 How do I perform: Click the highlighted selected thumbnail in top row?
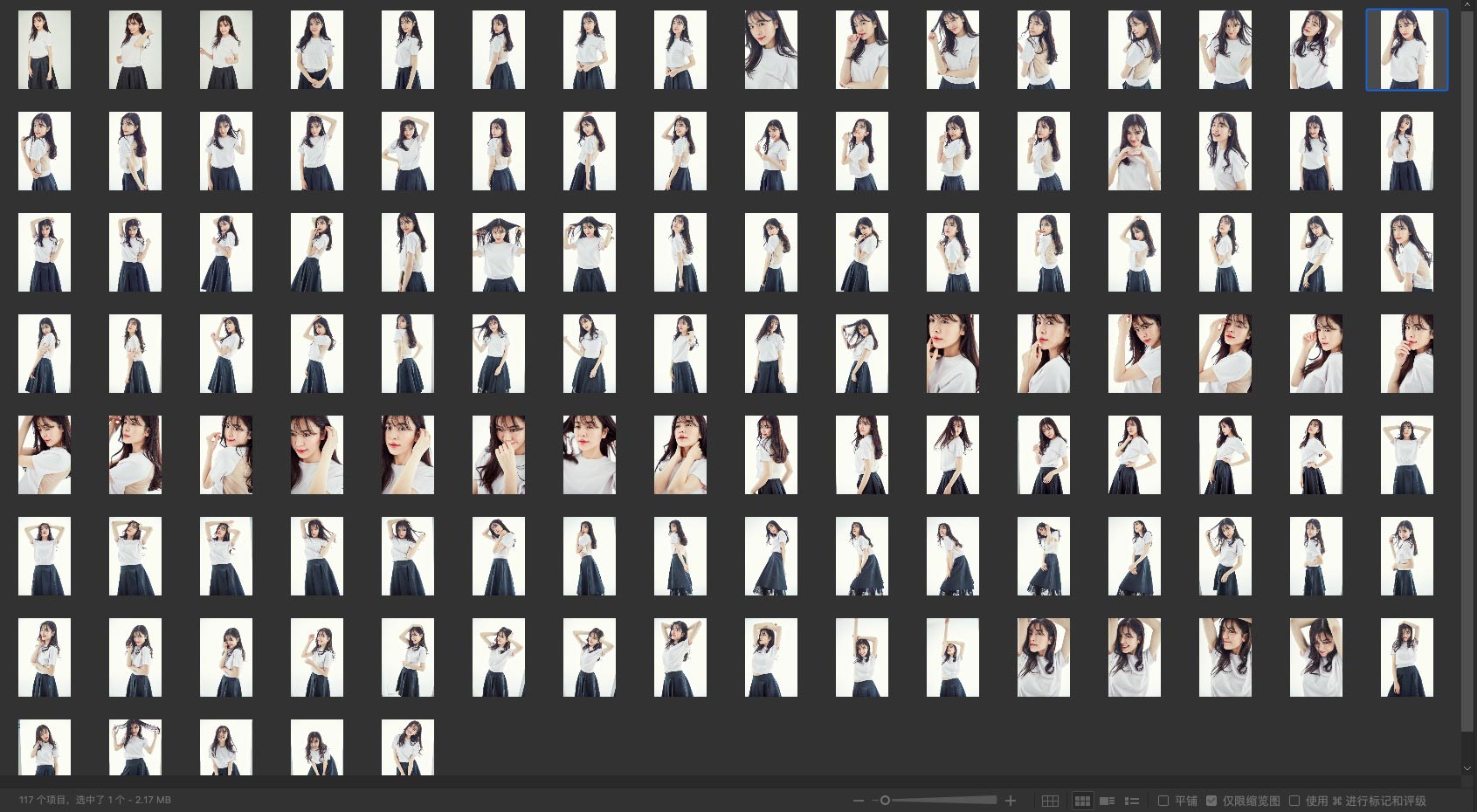point(1406,50)
